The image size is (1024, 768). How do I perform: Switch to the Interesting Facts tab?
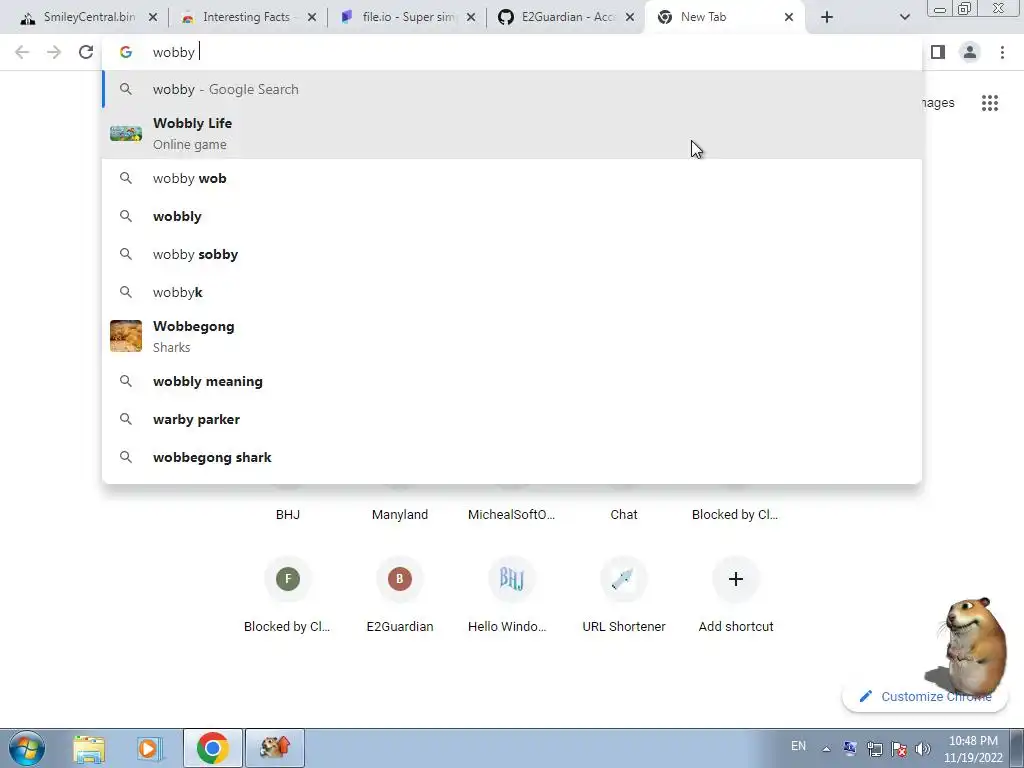(x=247, y=18)
